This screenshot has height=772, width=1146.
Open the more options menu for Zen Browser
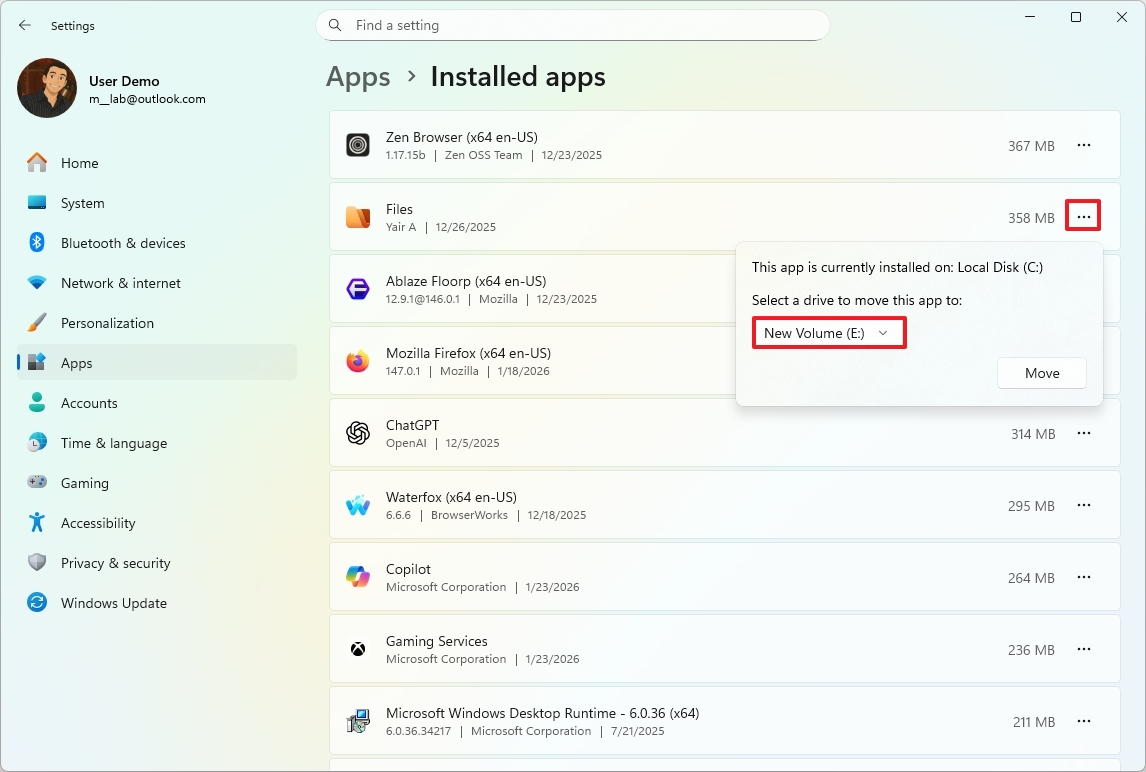tap(1083, 146)
